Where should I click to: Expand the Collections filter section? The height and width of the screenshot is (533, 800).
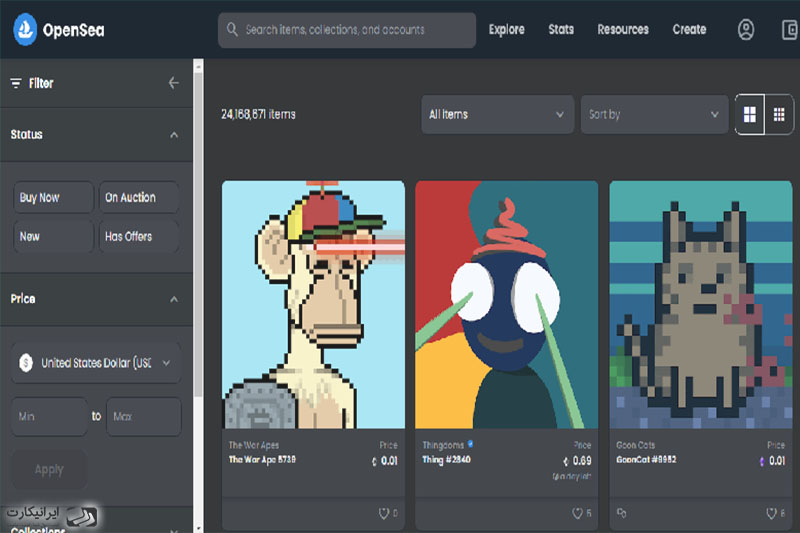[174, 529]
